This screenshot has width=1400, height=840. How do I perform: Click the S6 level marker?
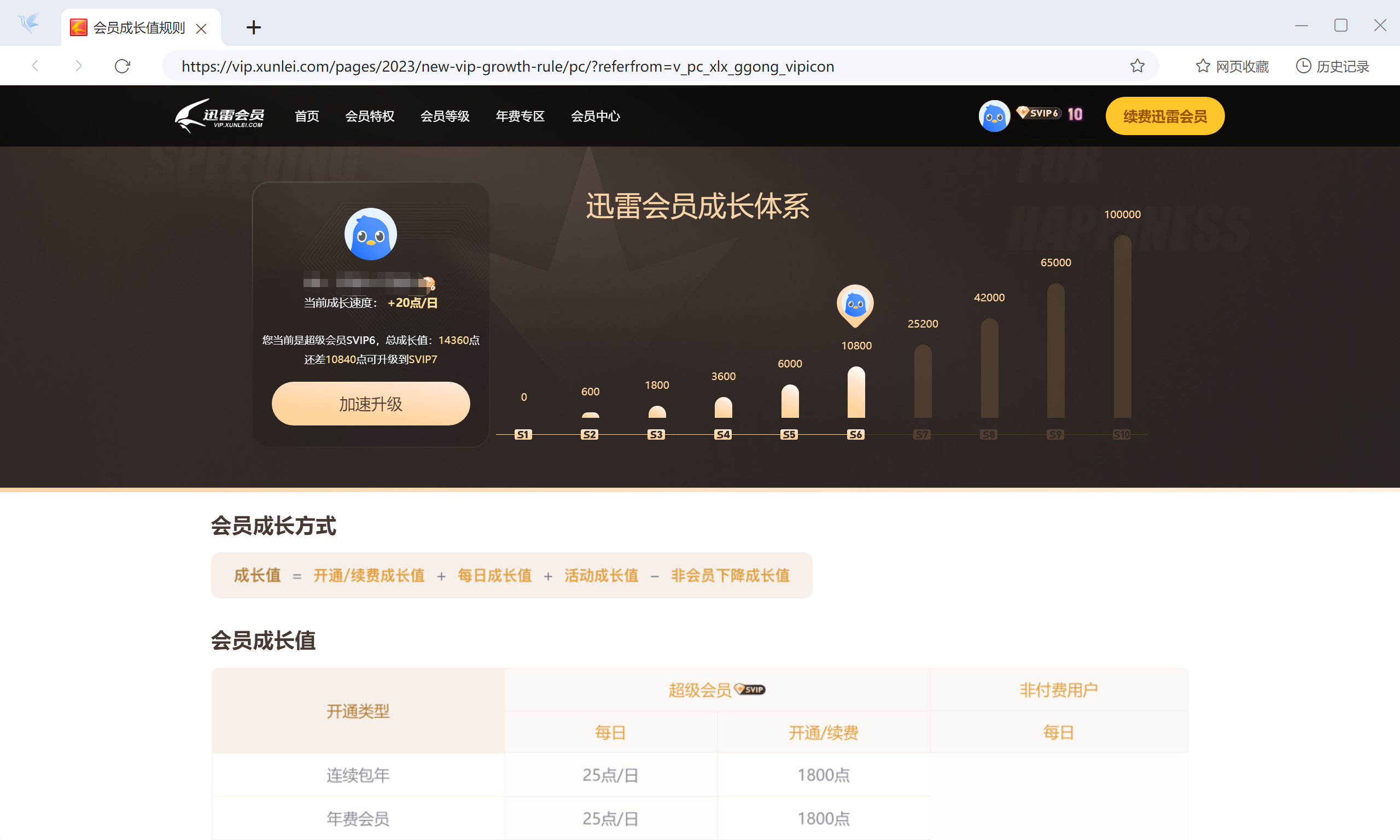click(x=856, y=435)
